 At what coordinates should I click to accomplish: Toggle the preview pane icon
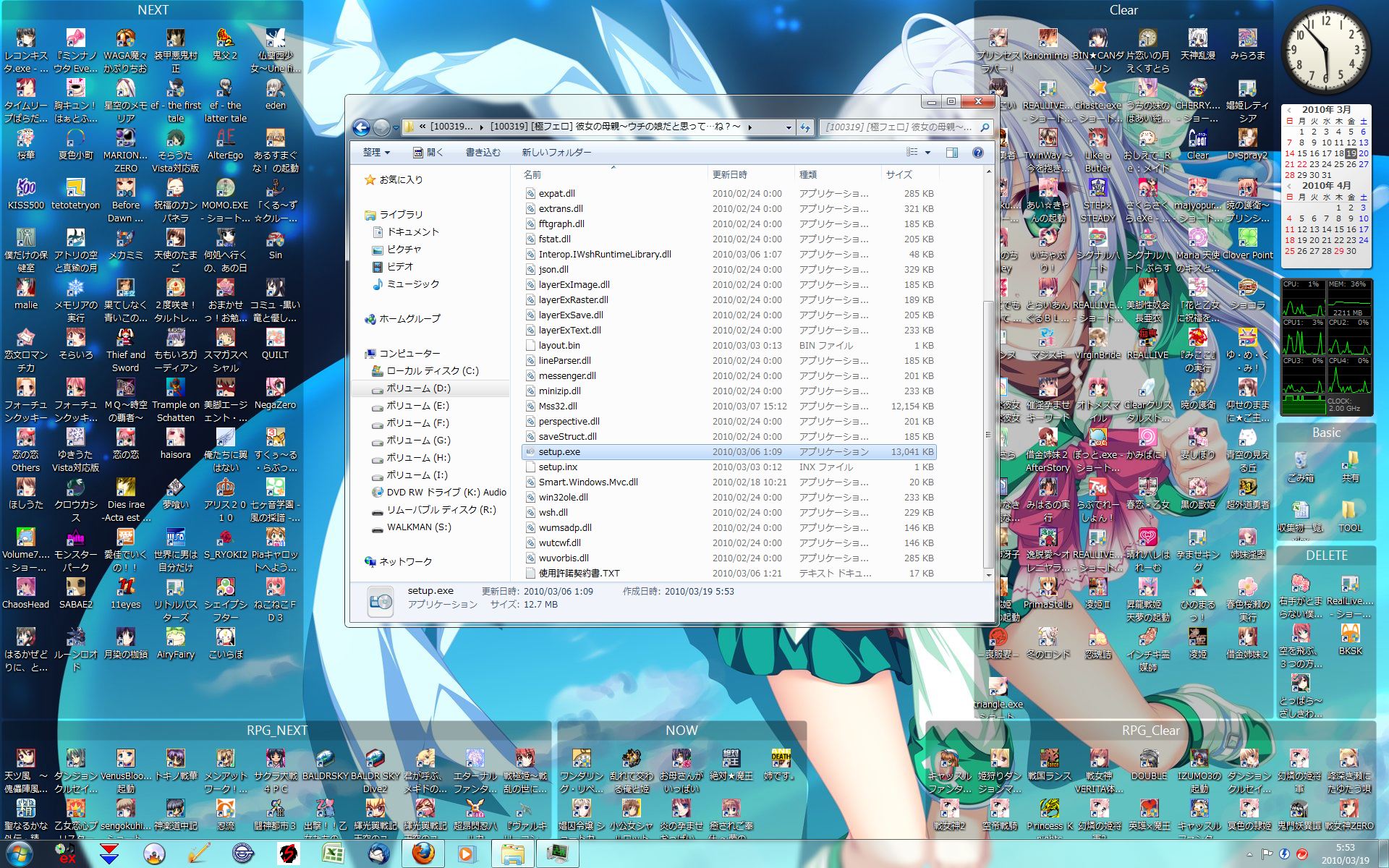[x=951, y=153]
